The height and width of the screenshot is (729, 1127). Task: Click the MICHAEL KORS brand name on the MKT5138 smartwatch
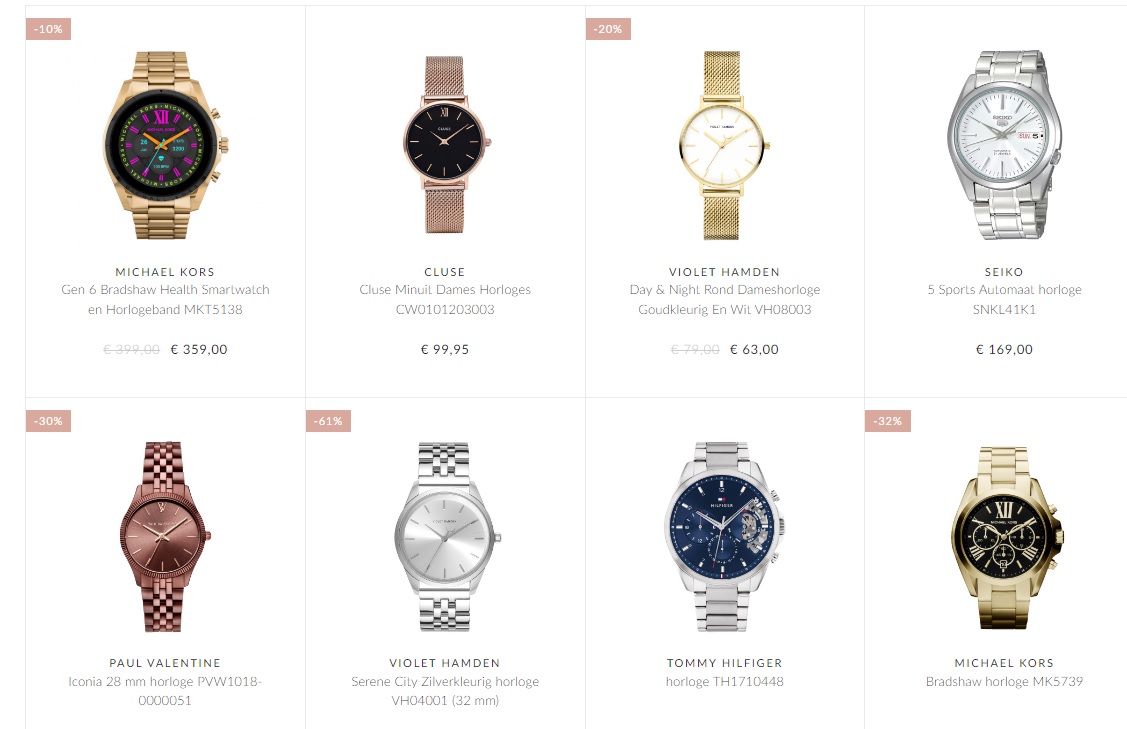(x=165, y=272)
